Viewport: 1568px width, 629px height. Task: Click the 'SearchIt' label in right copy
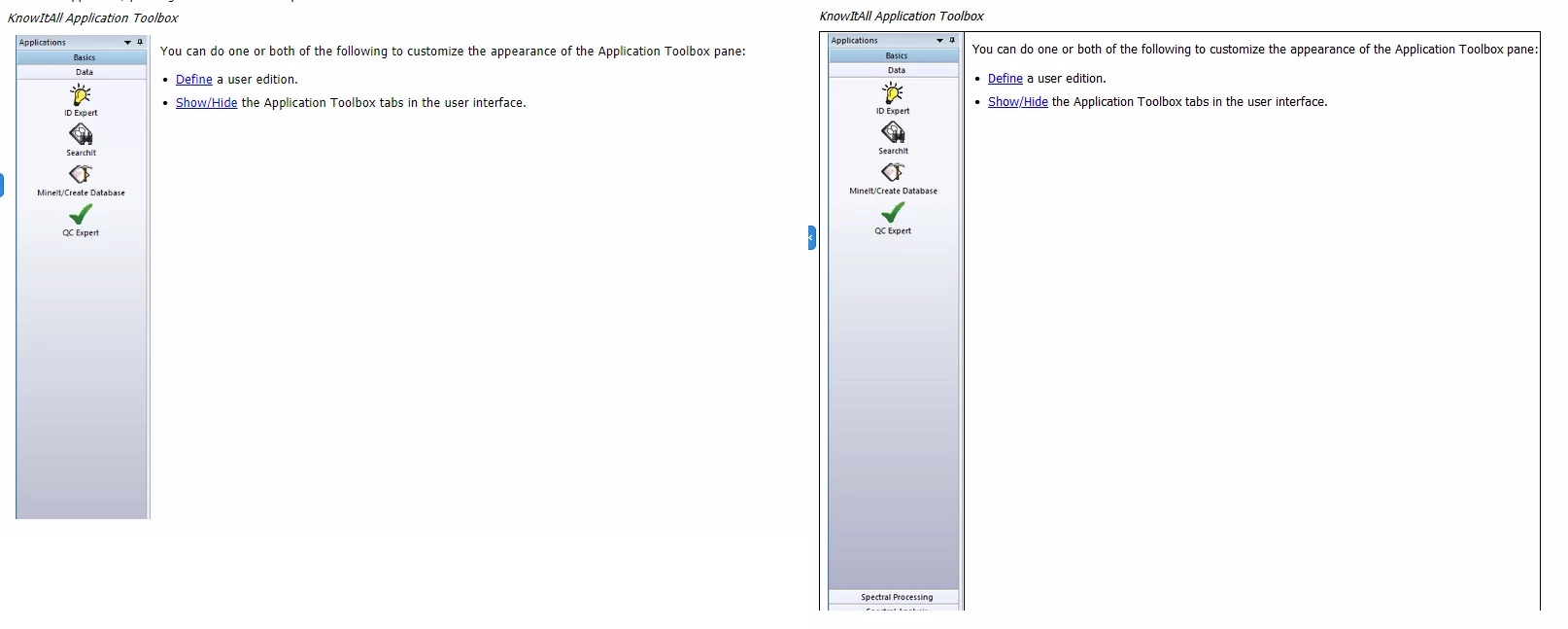tap(893, 152)
